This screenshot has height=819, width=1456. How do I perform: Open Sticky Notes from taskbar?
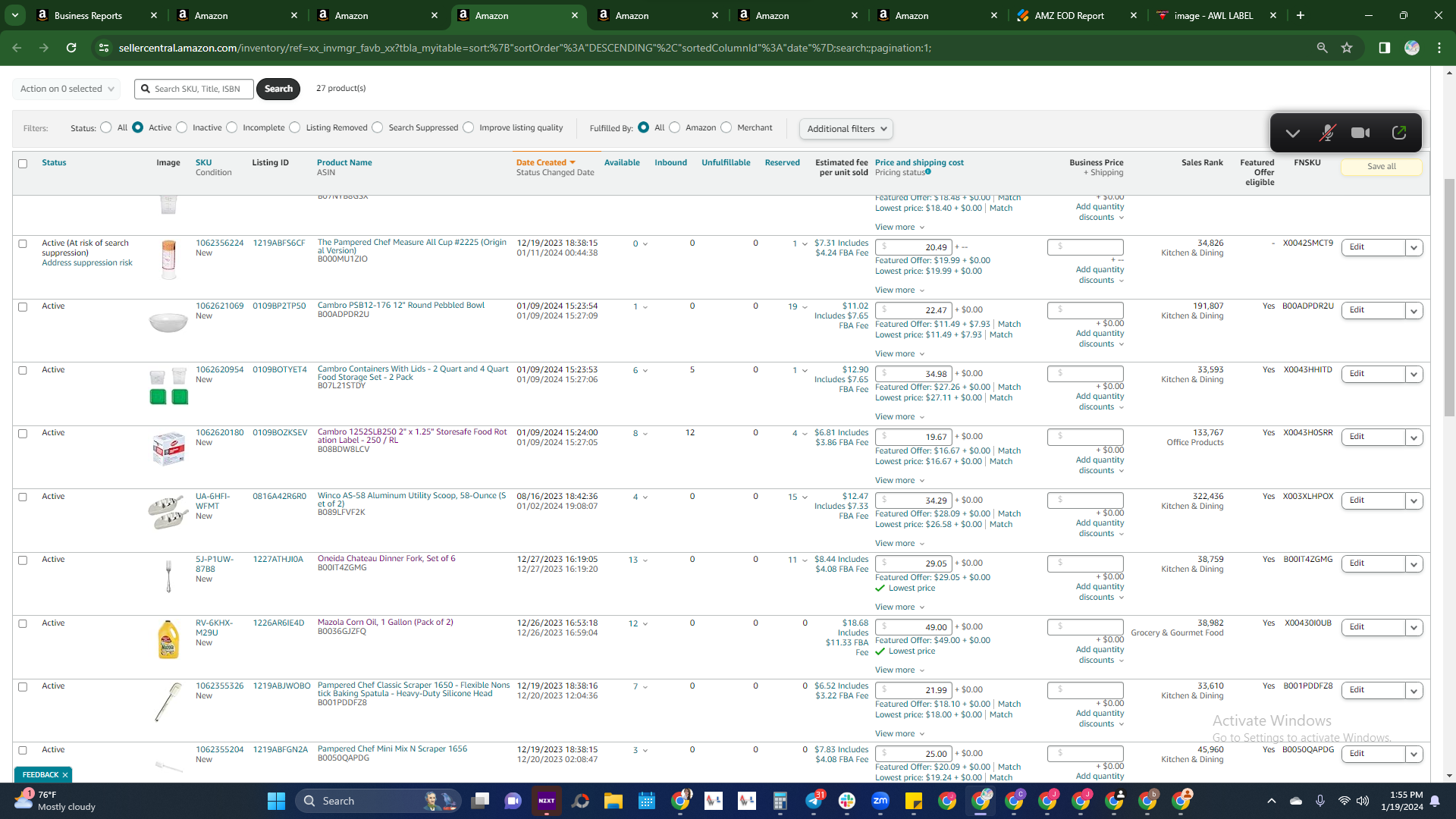[x=913, y=801]
